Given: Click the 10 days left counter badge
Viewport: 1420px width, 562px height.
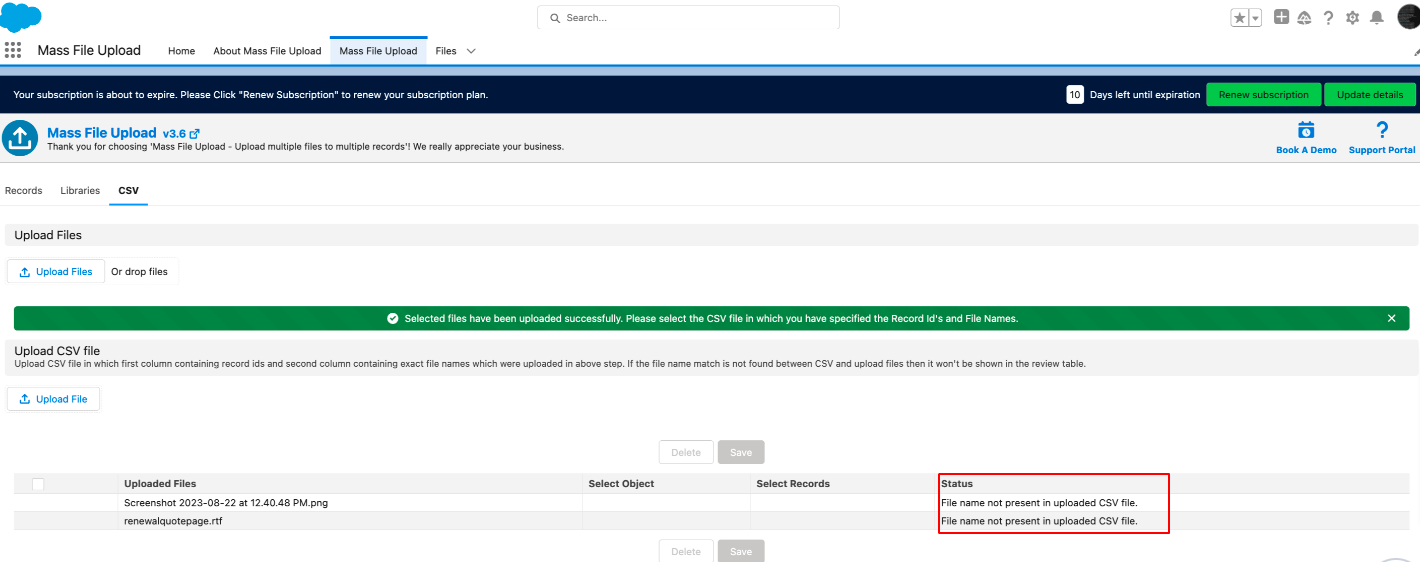Looking at the screenshot, I should [1075, 95].
